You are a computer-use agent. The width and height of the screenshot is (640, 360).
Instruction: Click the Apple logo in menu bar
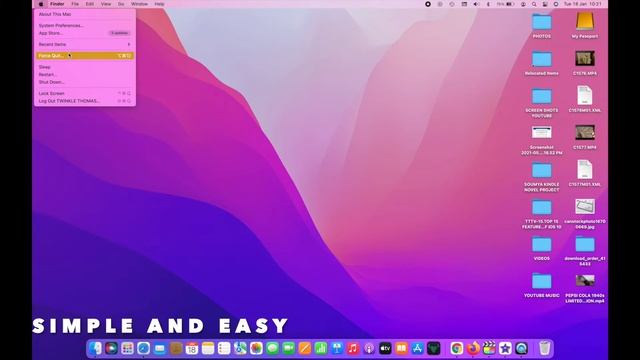click(41, 4)
